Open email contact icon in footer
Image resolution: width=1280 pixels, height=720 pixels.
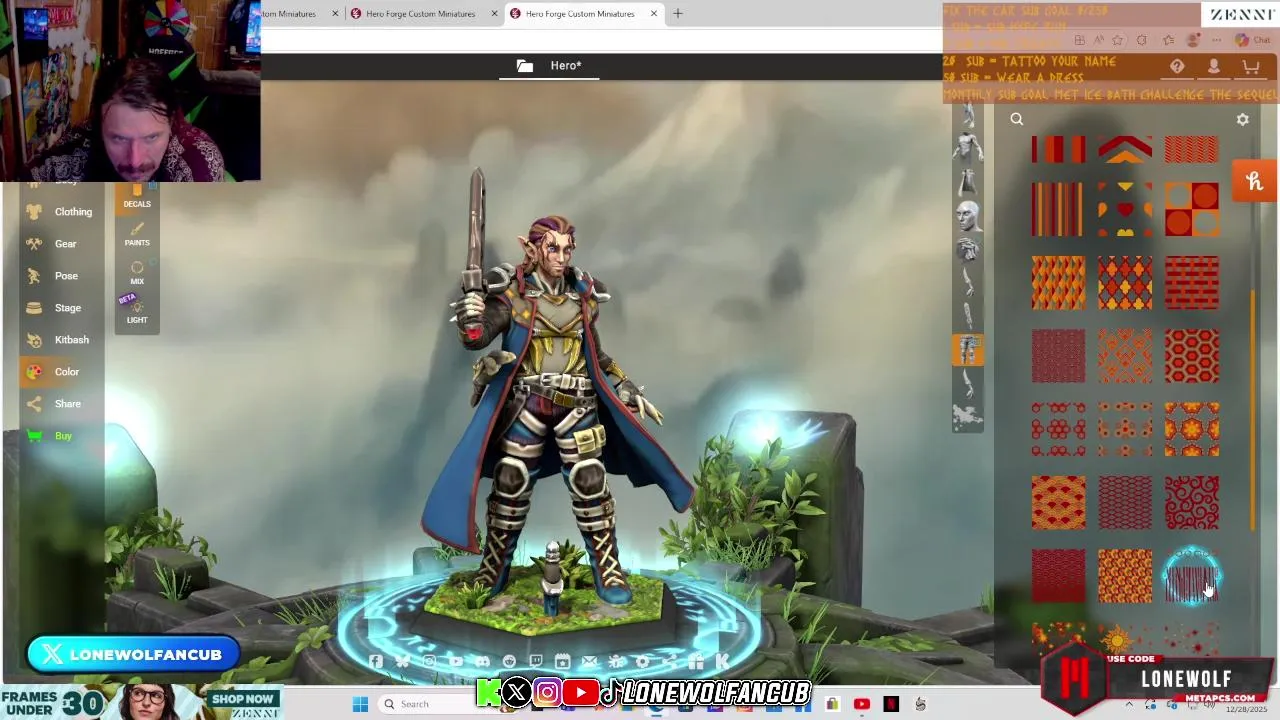click(x=589, y=661)
